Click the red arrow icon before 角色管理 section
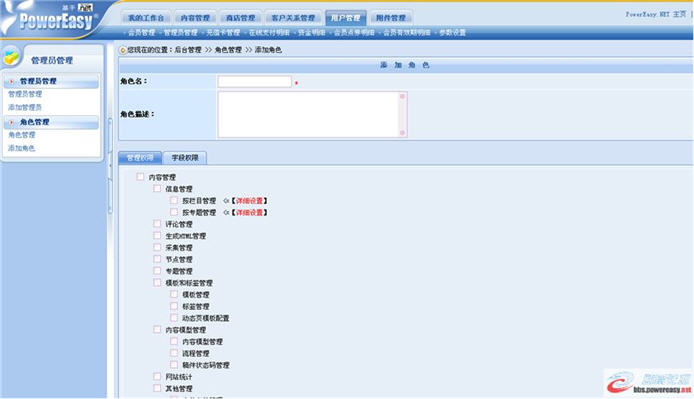The image size is (694, 399). coord(12,122)
